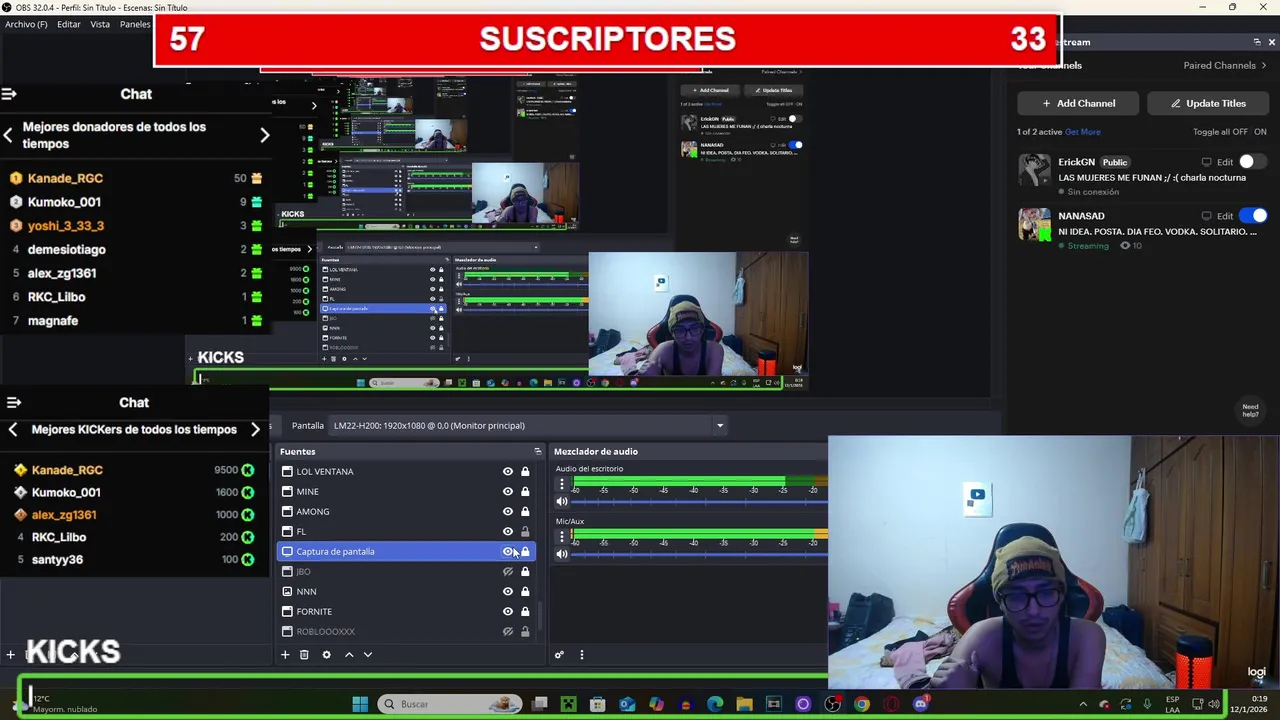
Task: Go to next Mejores KICKers list arrow
Action: click(x=256, y=430)
